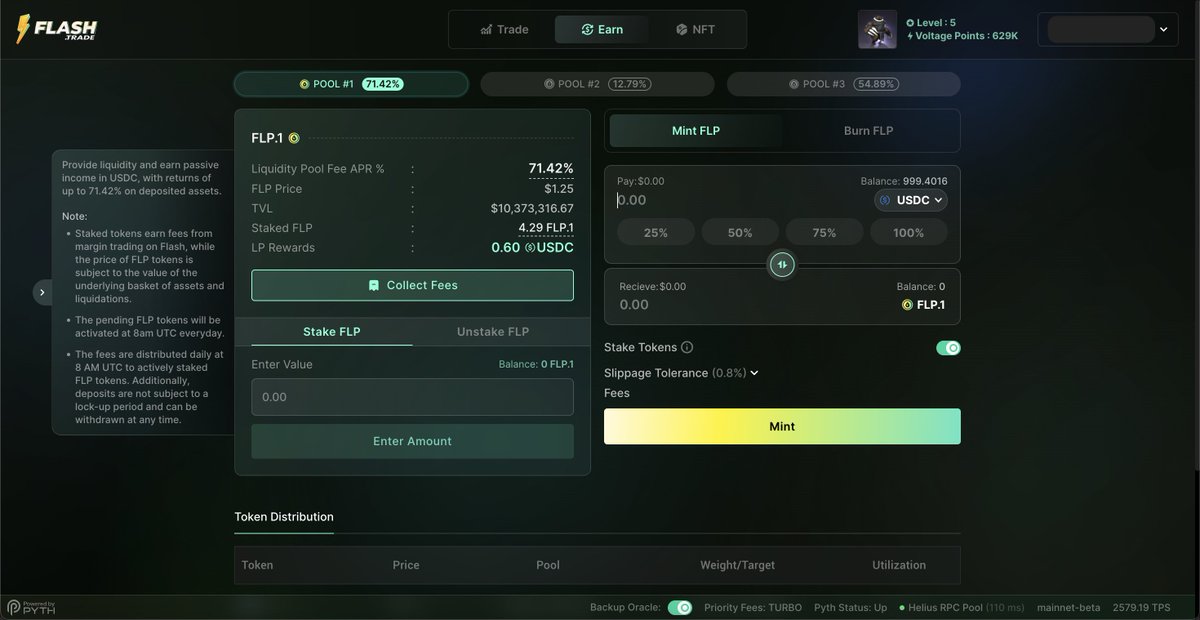
Task: Select the Stake FLP tab
Action: 332,332
